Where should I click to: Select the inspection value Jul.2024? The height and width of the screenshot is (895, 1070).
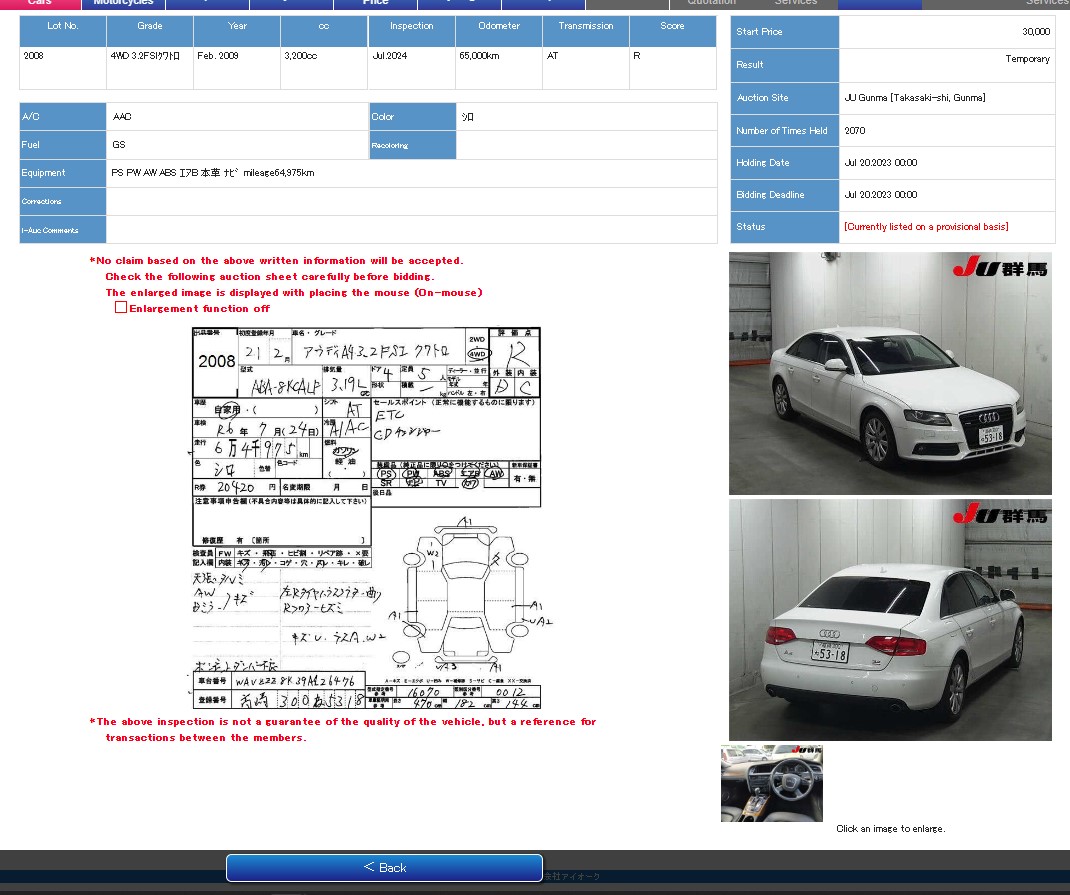point(390,56)
